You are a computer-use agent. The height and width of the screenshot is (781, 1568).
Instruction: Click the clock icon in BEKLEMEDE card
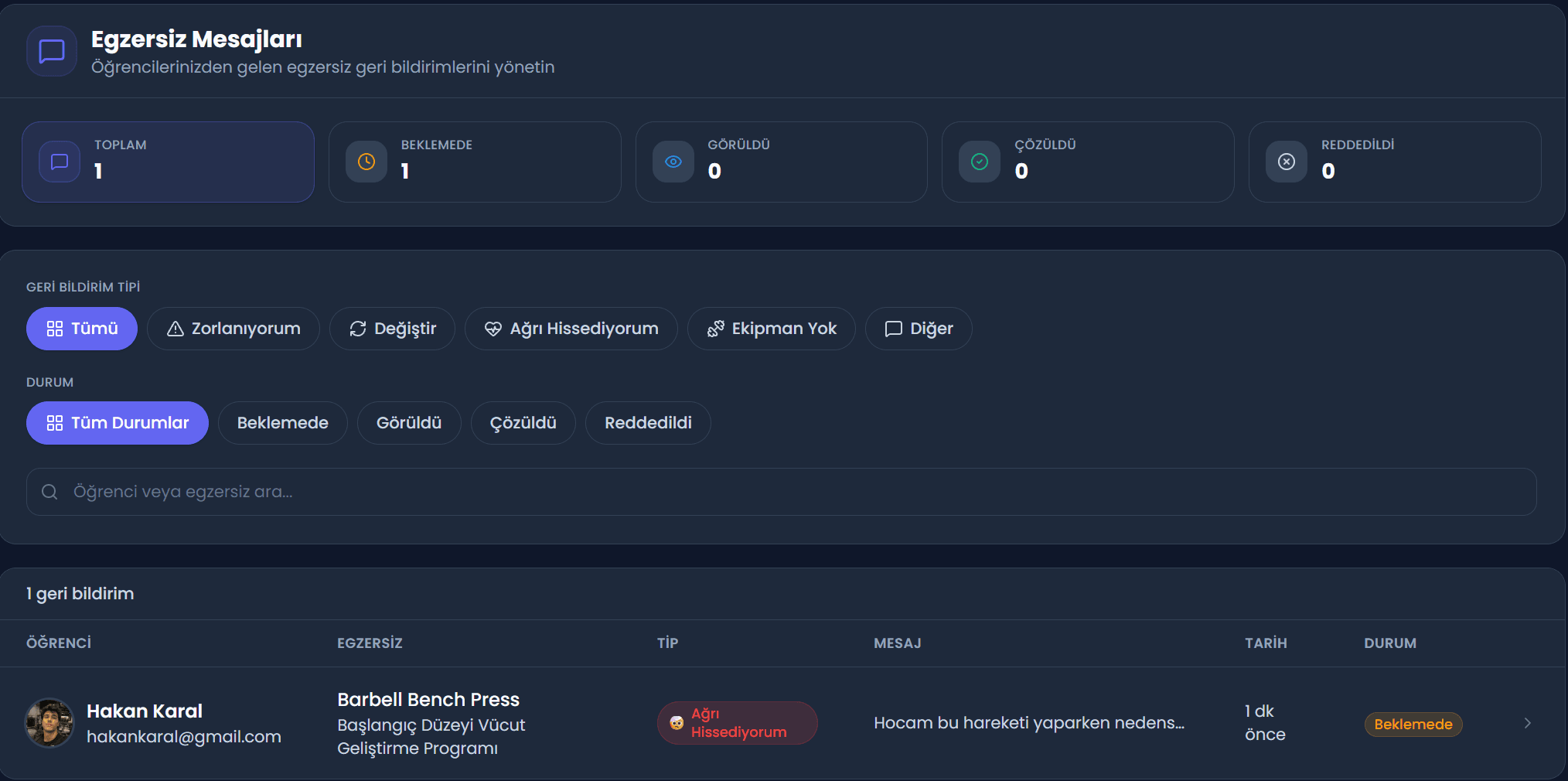tap(366, 162)
